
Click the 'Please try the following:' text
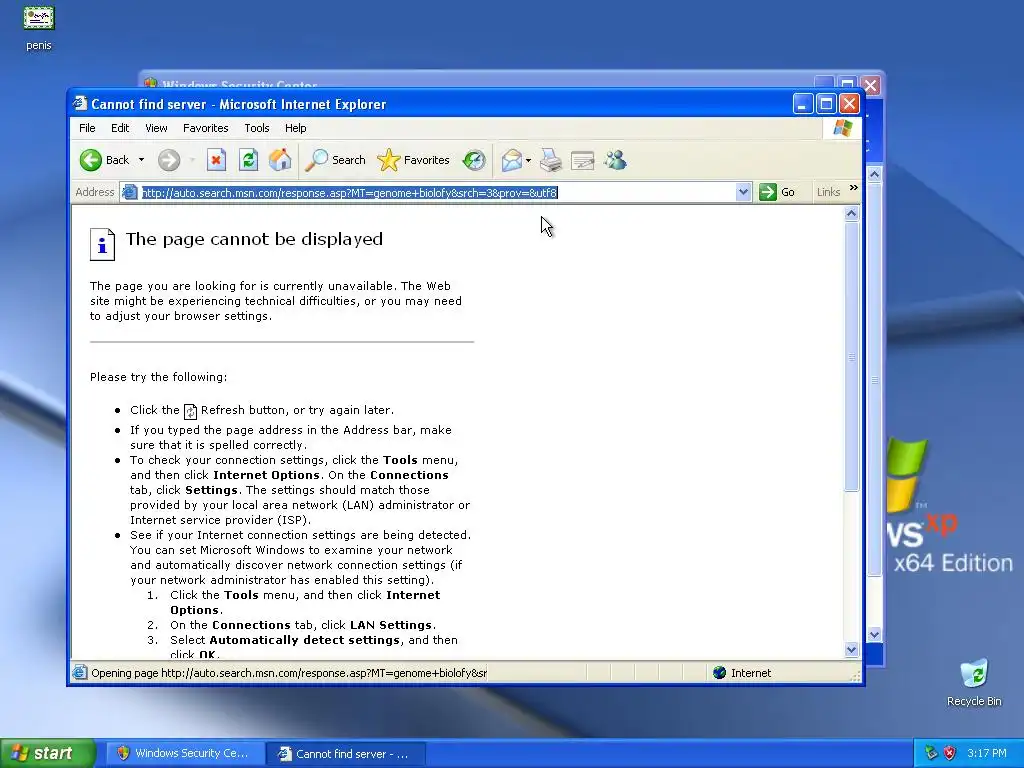(x=159, y=377)
